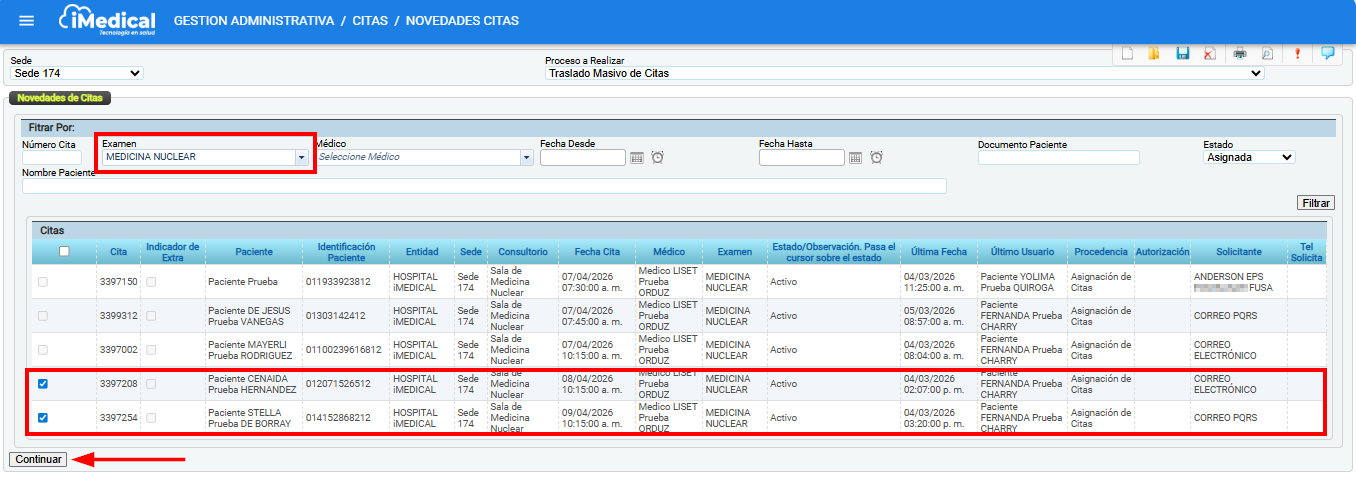Click the printer icon in toolbar

coord(1240,54)
